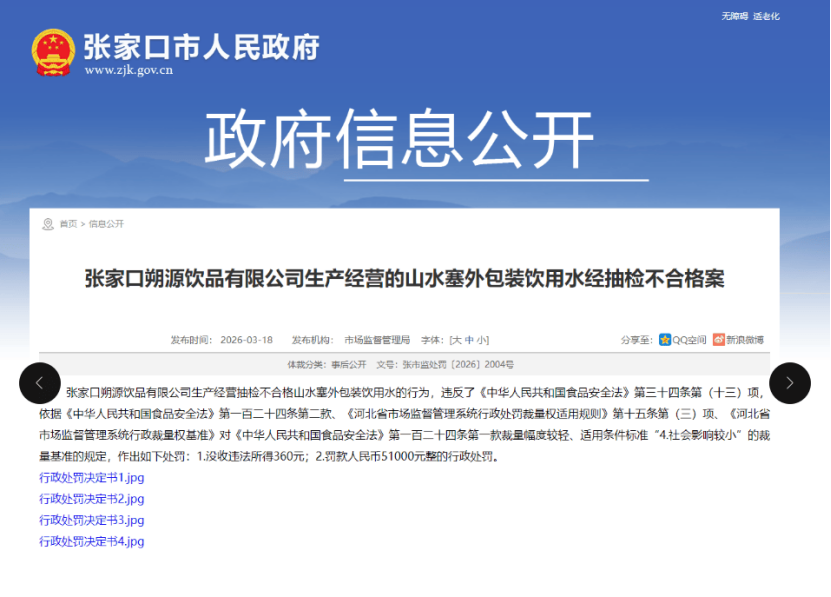Set font size to 大

[x=454, y=340]
